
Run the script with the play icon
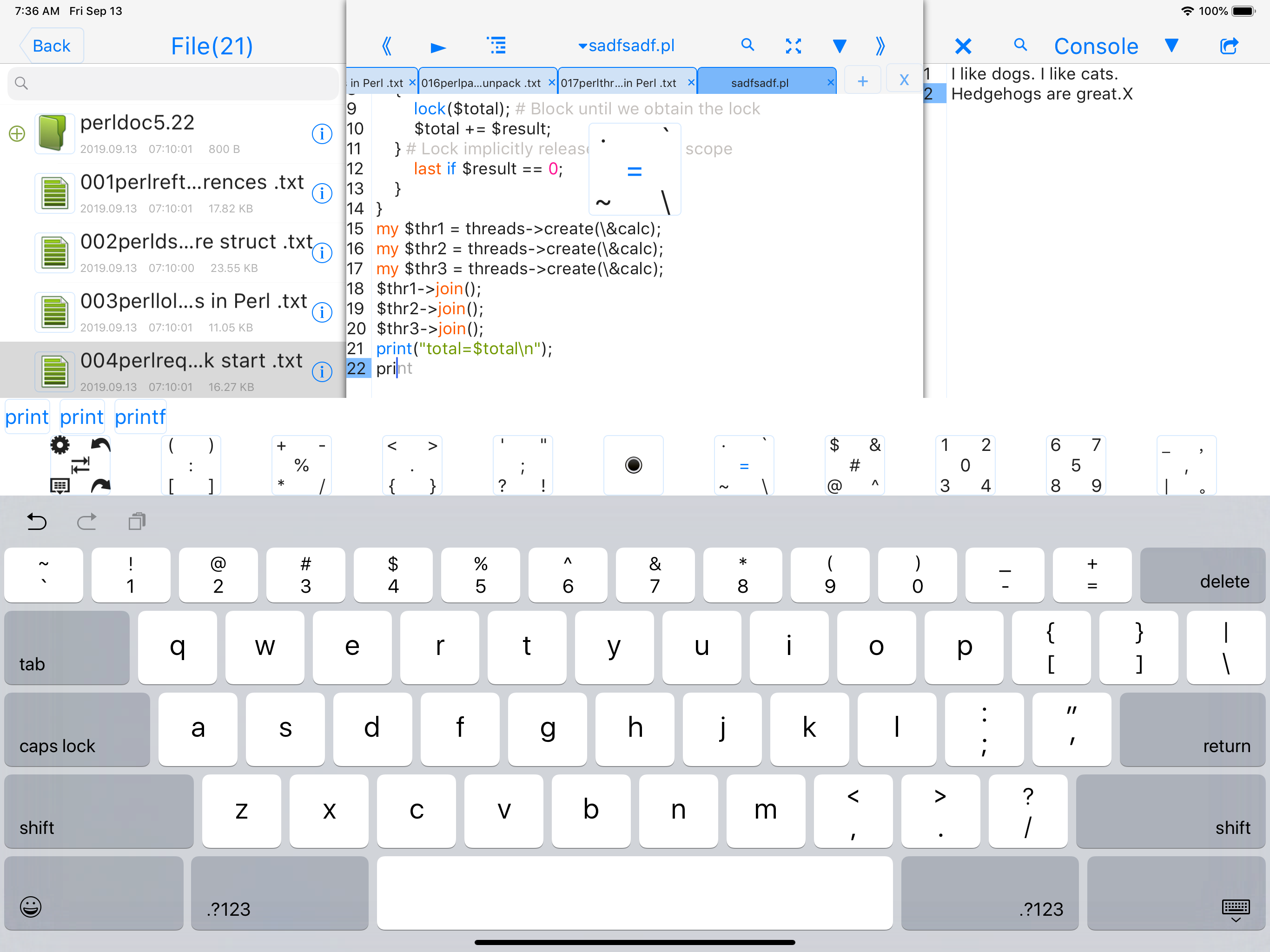(438, 46)
